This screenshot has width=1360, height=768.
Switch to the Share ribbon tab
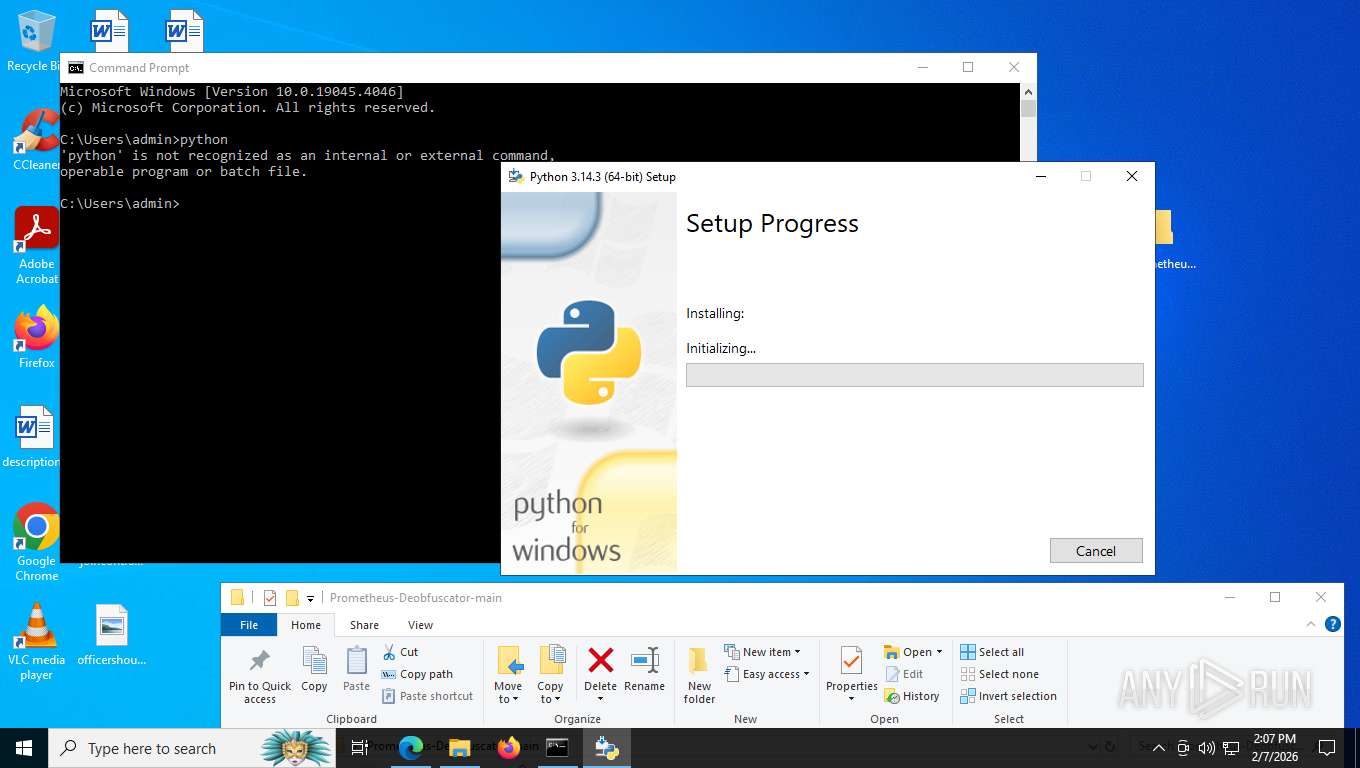[364, 625]
